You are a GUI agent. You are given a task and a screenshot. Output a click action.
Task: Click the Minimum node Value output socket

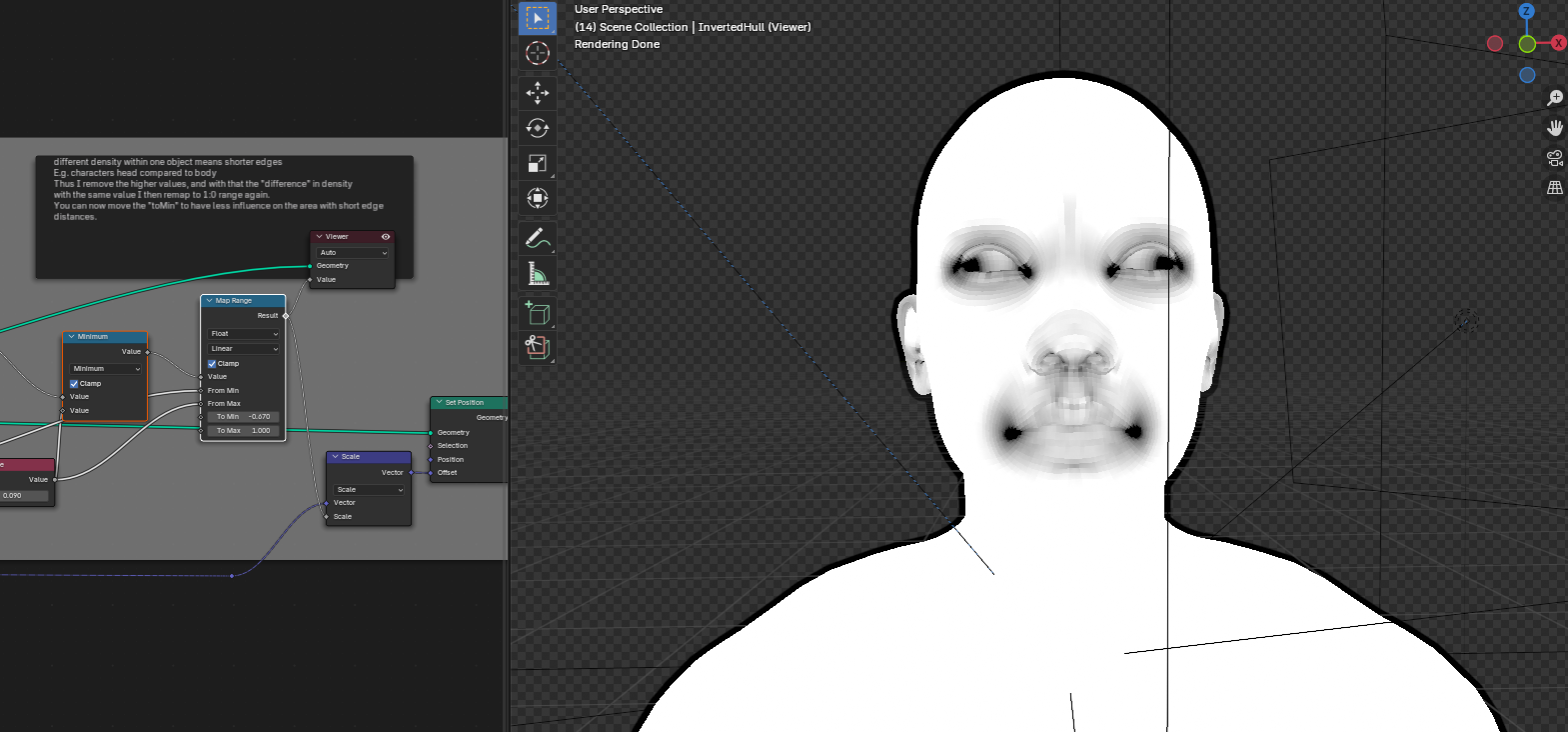tap(147, 352)
